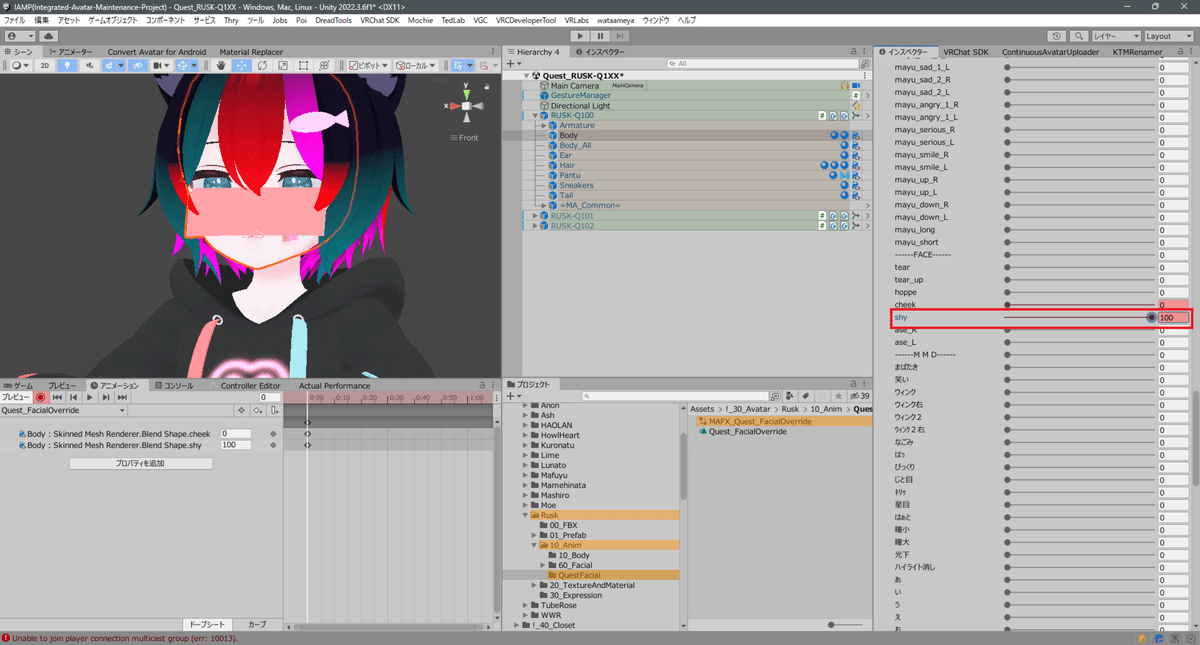
Task: Open the VRChat SDK menu
Action: [380, 20]
